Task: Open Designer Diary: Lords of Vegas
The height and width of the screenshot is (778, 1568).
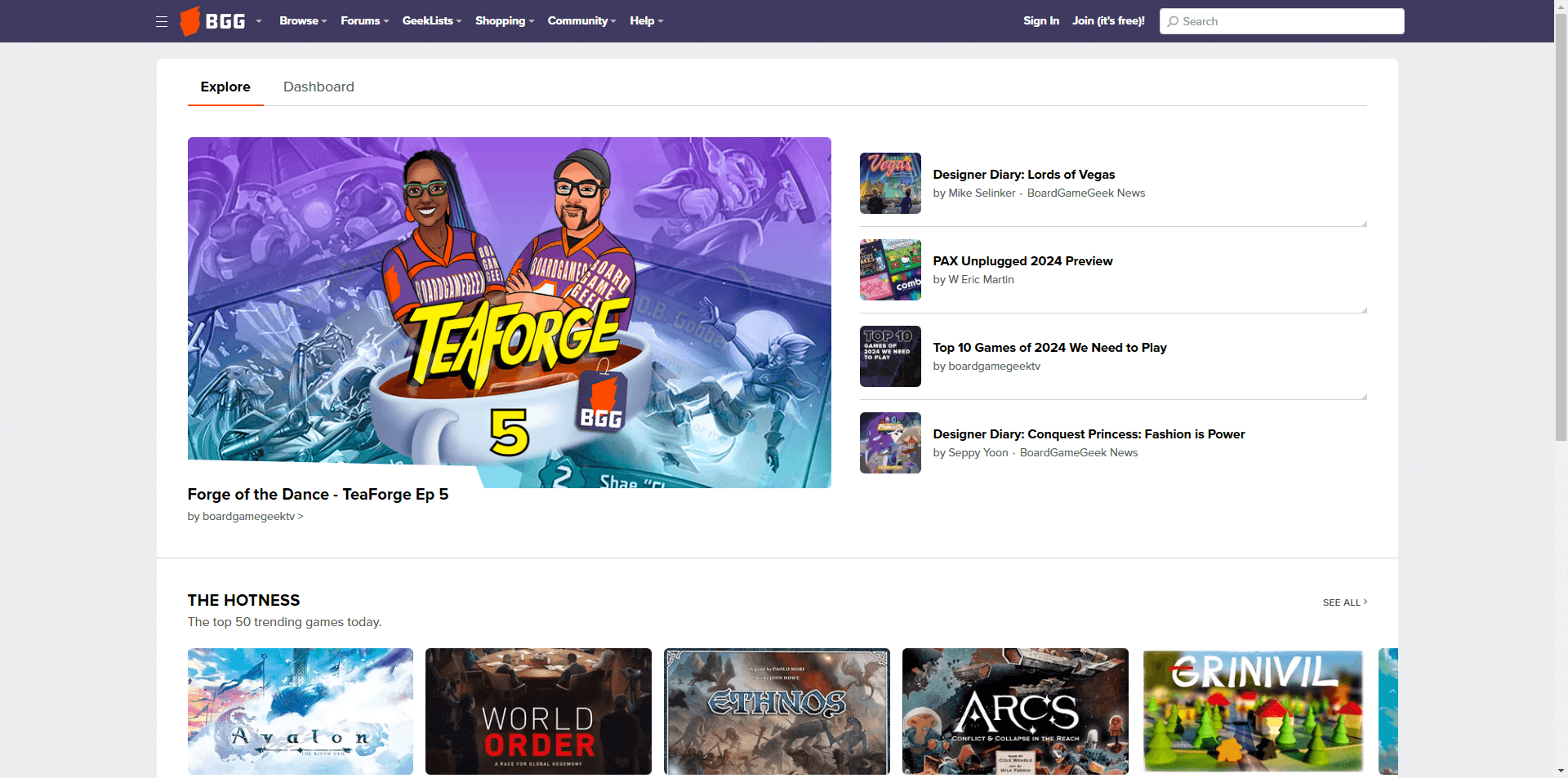Action: click(1023, 175)
